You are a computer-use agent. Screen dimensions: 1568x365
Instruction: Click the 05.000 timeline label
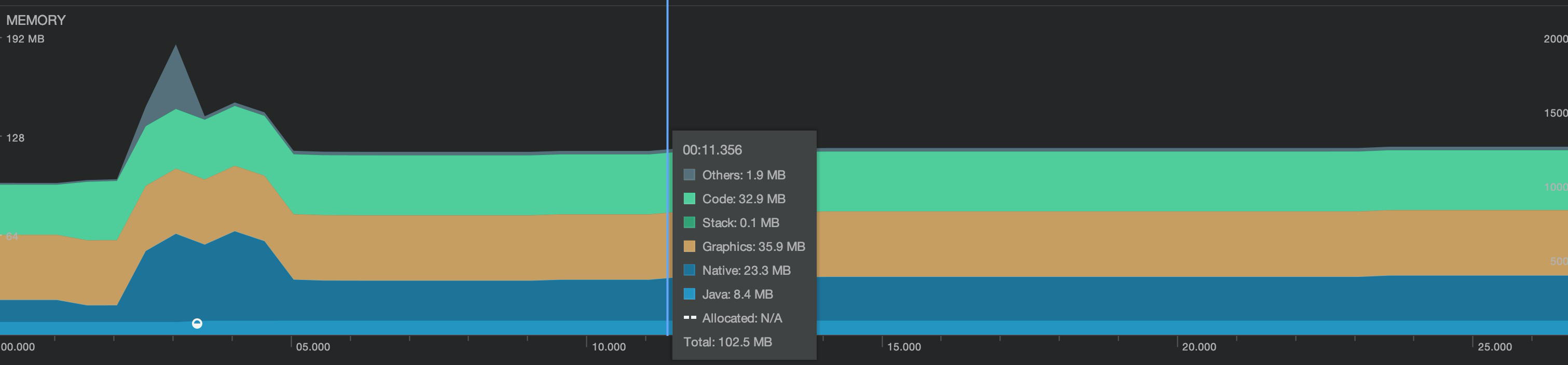click(313, 347)
